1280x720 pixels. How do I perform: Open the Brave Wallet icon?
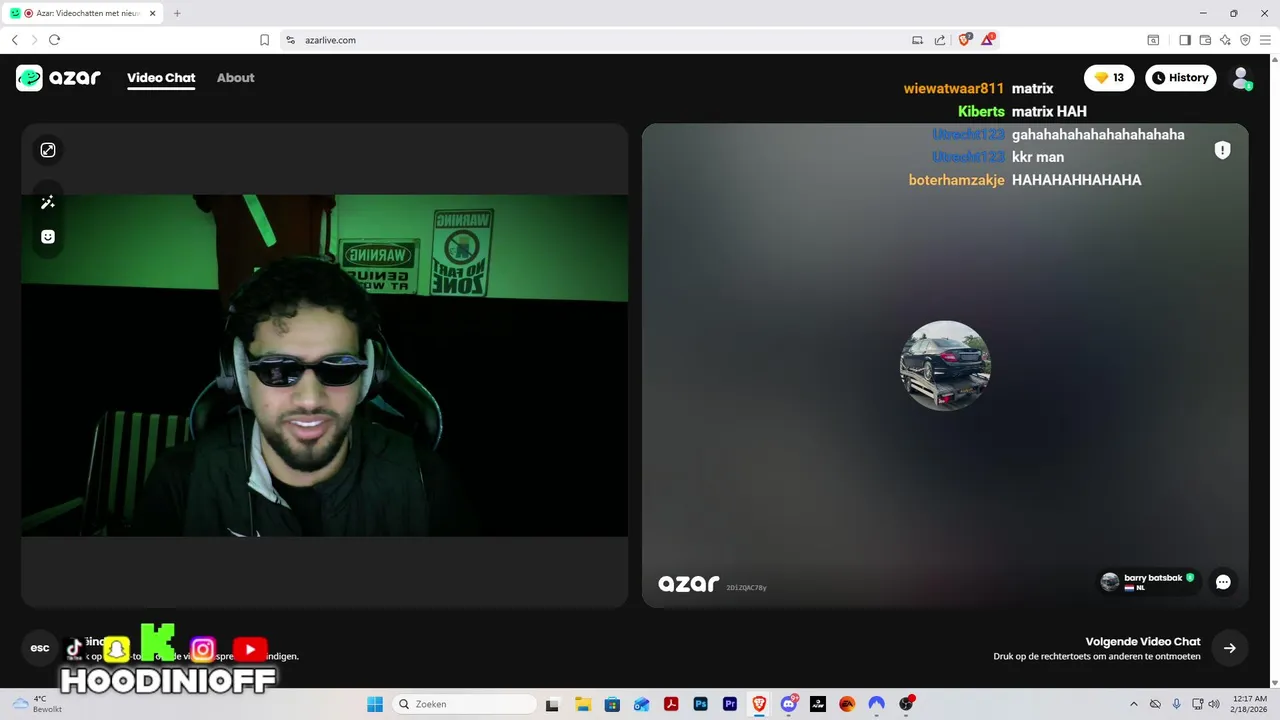[1205, 40]
